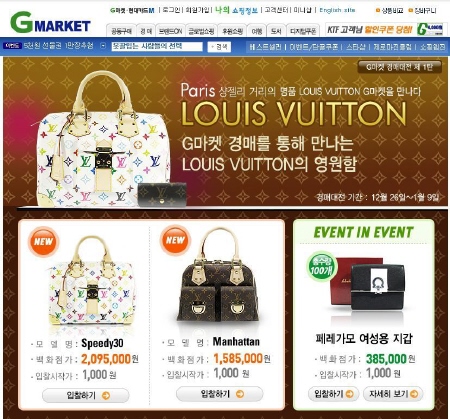Click the NEW badge on Speedy30 bag
Screen dimensions: 450x419
tap(43, 241)
